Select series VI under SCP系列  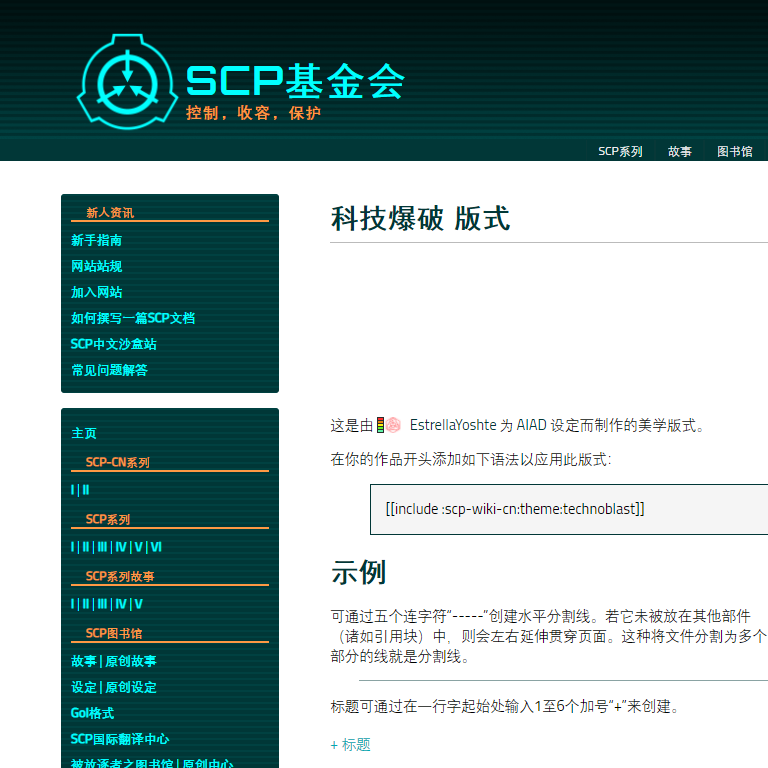156,547
